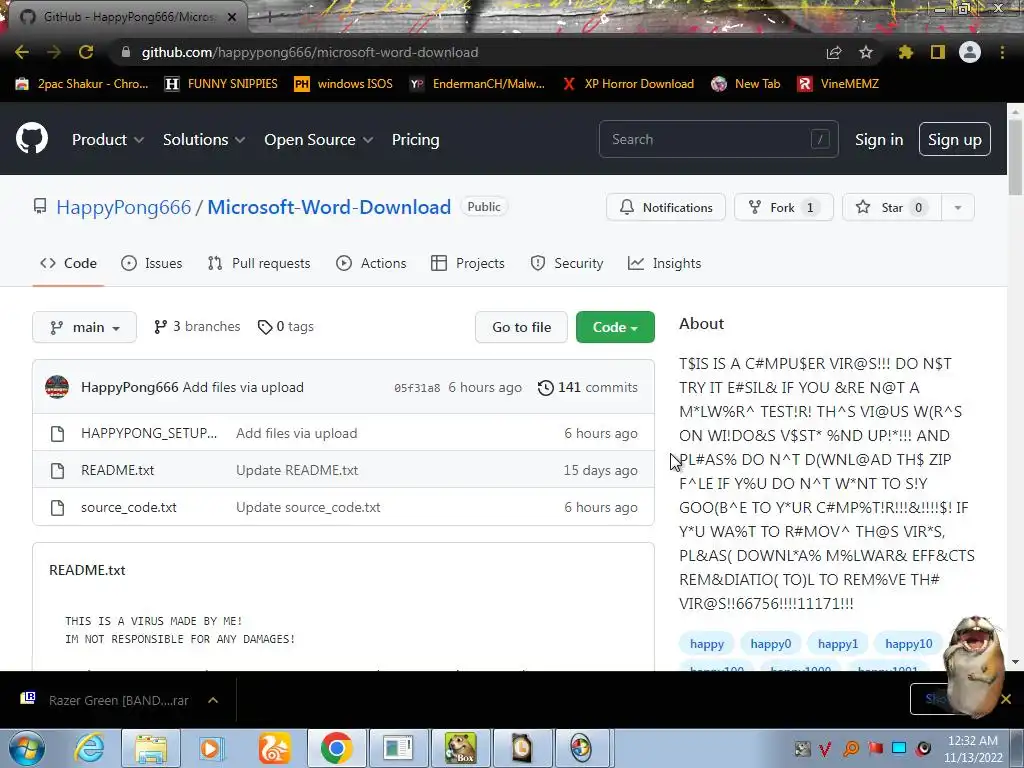1024x768 pixels.
Task: Bookmark this page with star icon
Action: [x=866, y=52]
